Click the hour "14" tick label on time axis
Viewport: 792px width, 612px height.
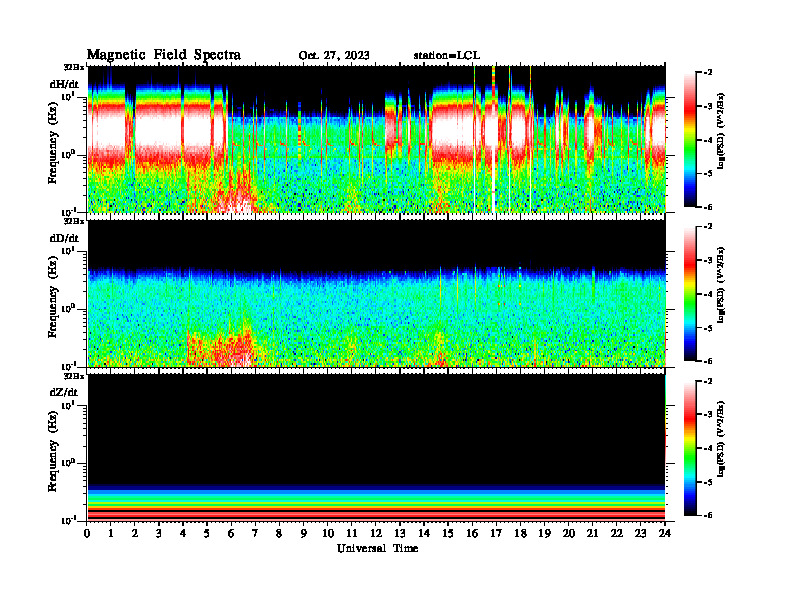[424, 533]
